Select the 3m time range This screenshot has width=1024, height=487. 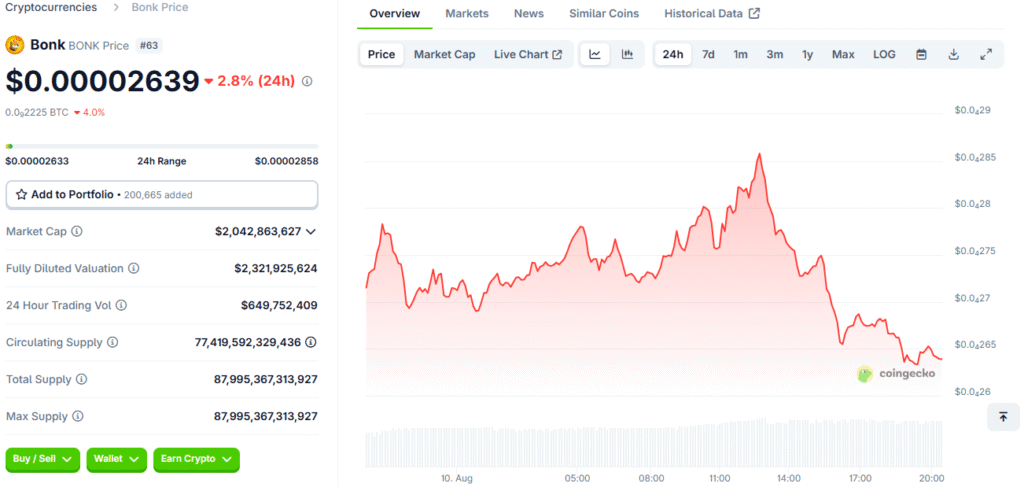[775, 55]
